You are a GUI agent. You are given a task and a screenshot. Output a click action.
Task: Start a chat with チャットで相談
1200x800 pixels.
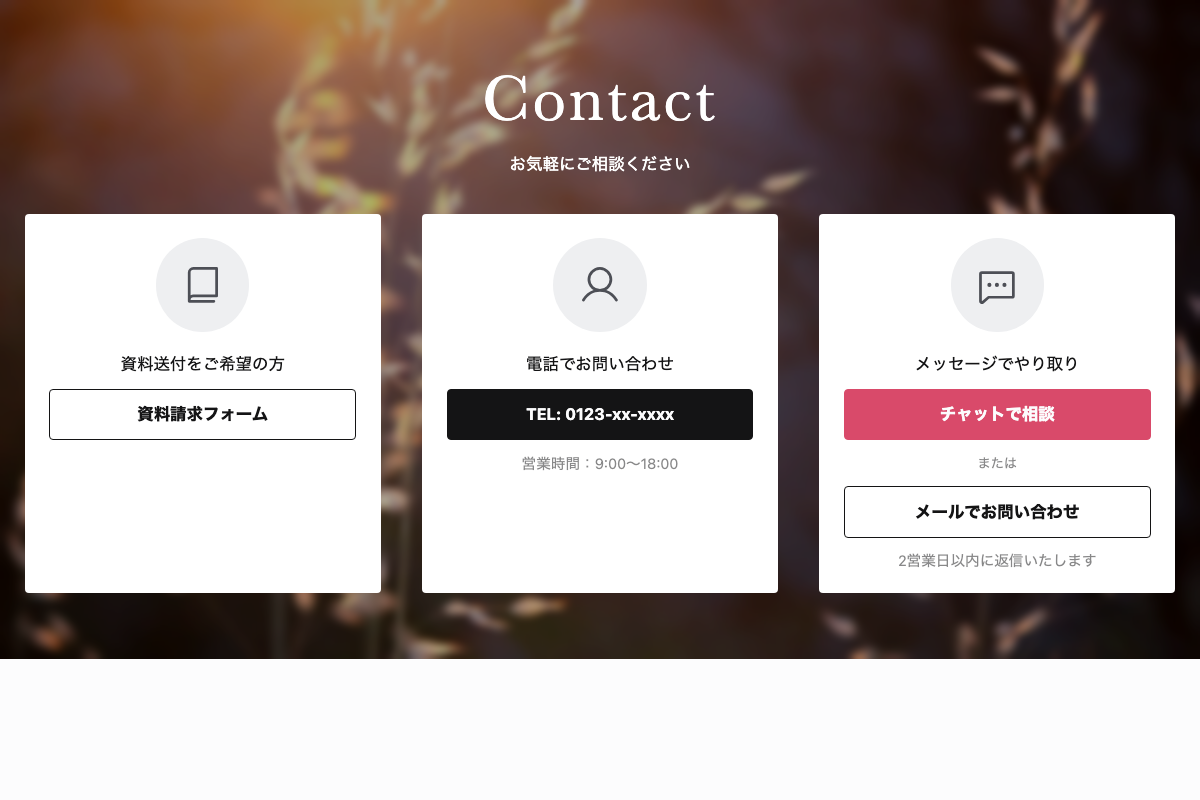click(x=997, y=414)
